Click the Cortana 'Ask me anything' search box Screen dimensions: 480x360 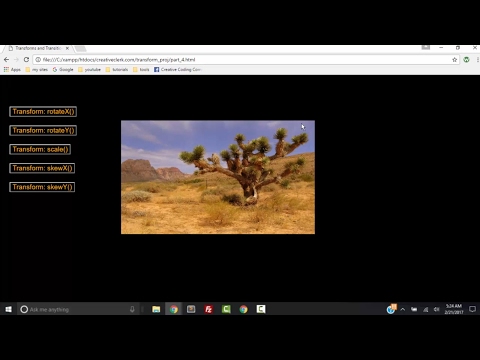78,309
